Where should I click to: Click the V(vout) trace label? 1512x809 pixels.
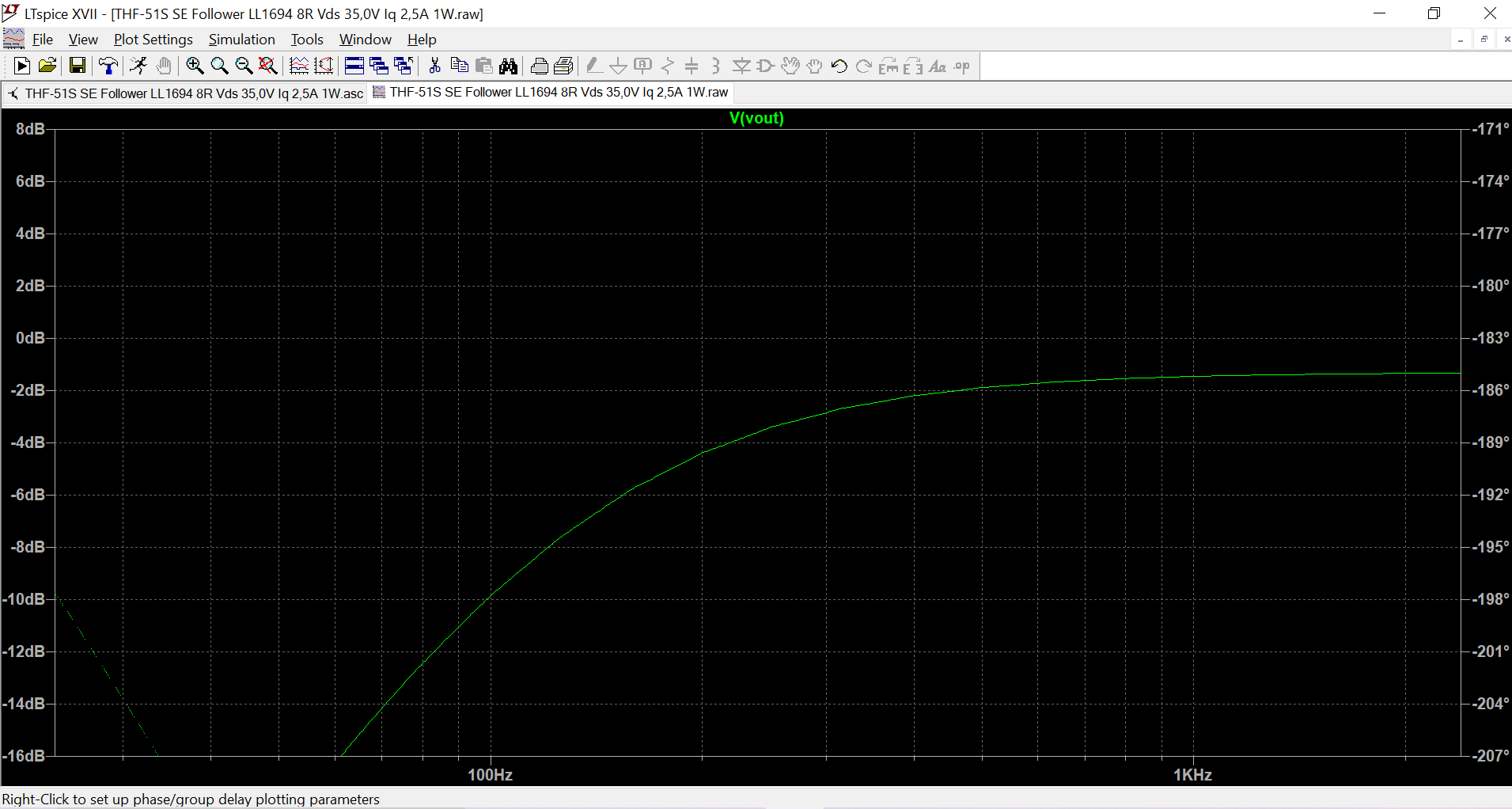pos(756,118)
